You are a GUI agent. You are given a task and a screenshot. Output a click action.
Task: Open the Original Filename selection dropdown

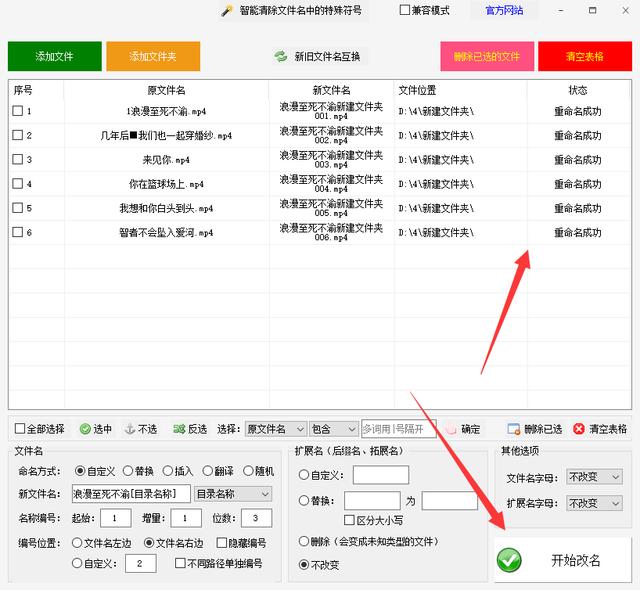[x=276, y=429]
